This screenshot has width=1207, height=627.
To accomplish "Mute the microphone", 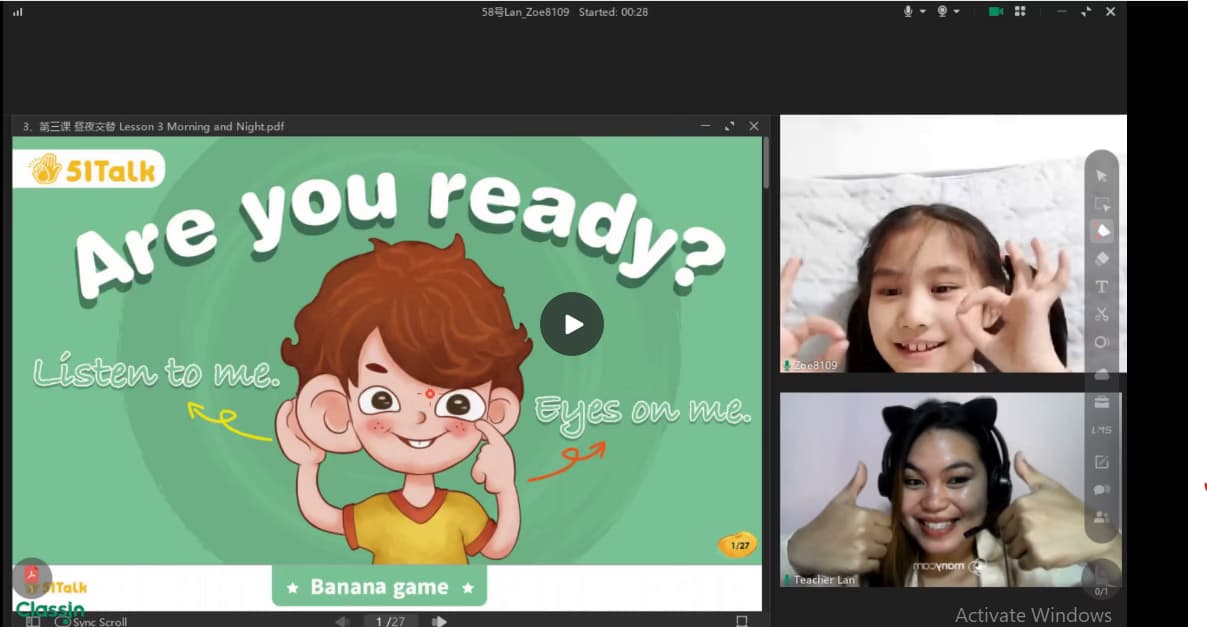I will pyautogui.click(x=908, y=11).
